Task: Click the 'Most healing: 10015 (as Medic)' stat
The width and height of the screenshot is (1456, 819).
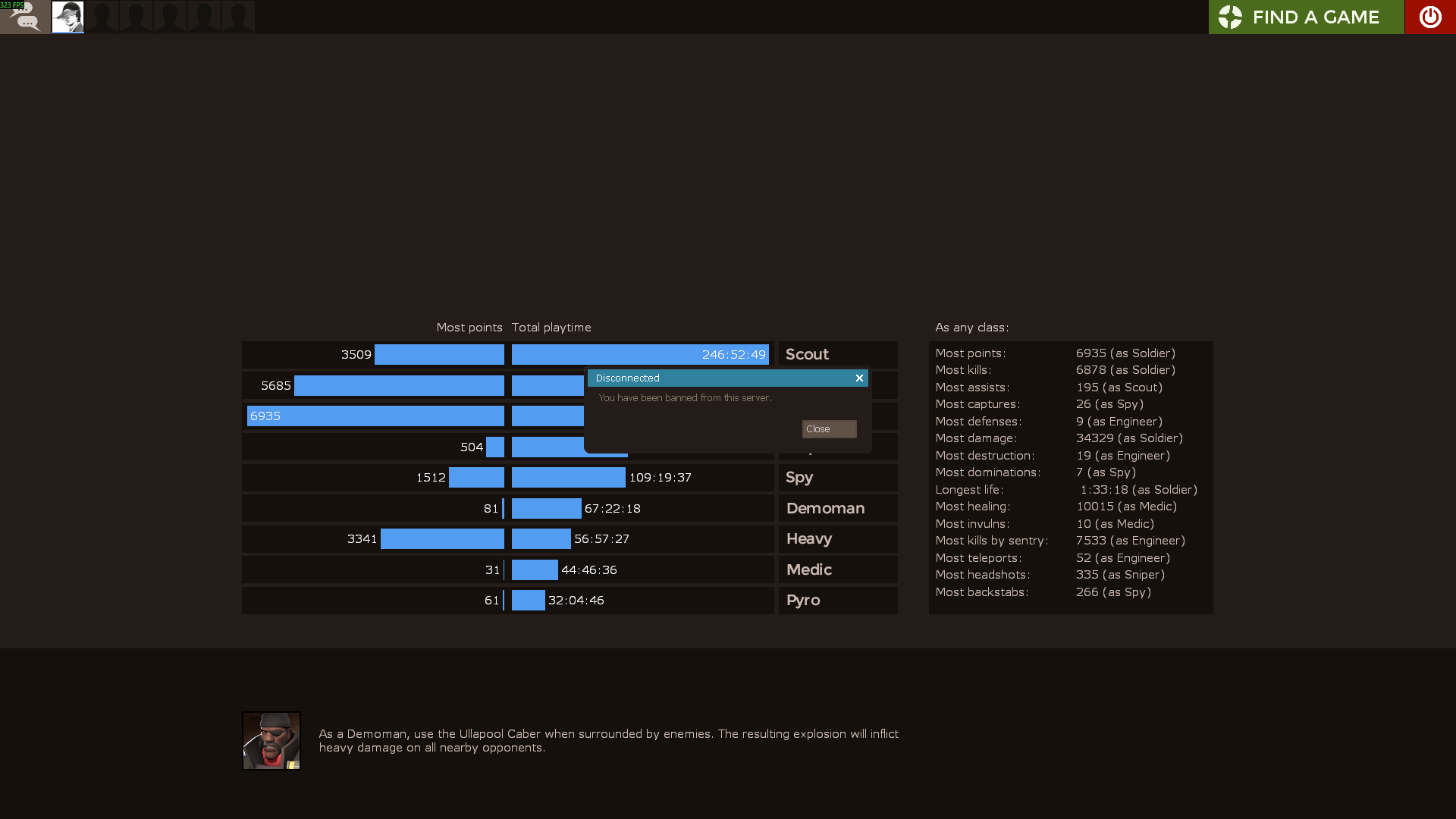Action: (x=1056, y=507)
